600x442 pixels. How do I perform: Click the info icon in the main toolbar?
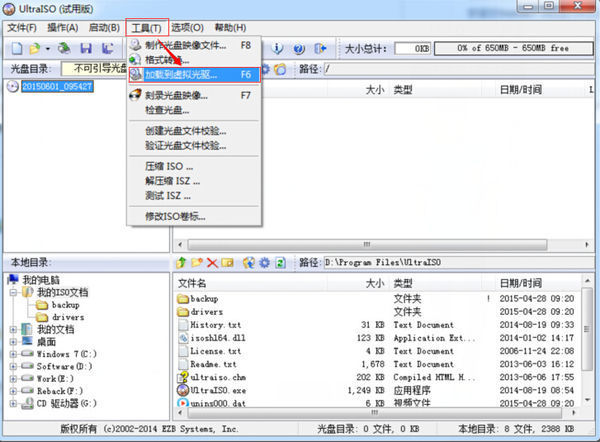coord(277,48)
